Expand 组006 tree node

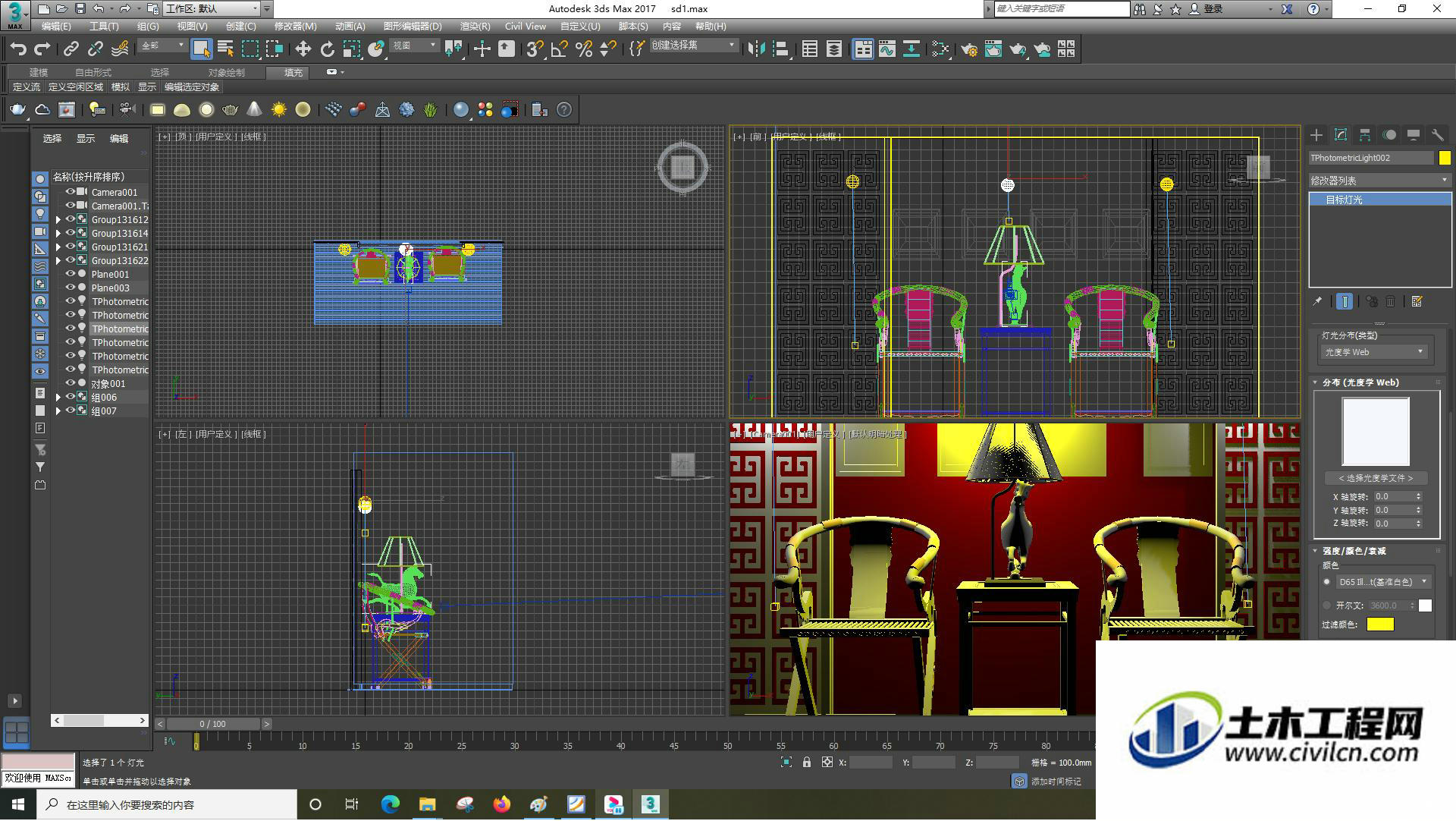pos(58,397)
